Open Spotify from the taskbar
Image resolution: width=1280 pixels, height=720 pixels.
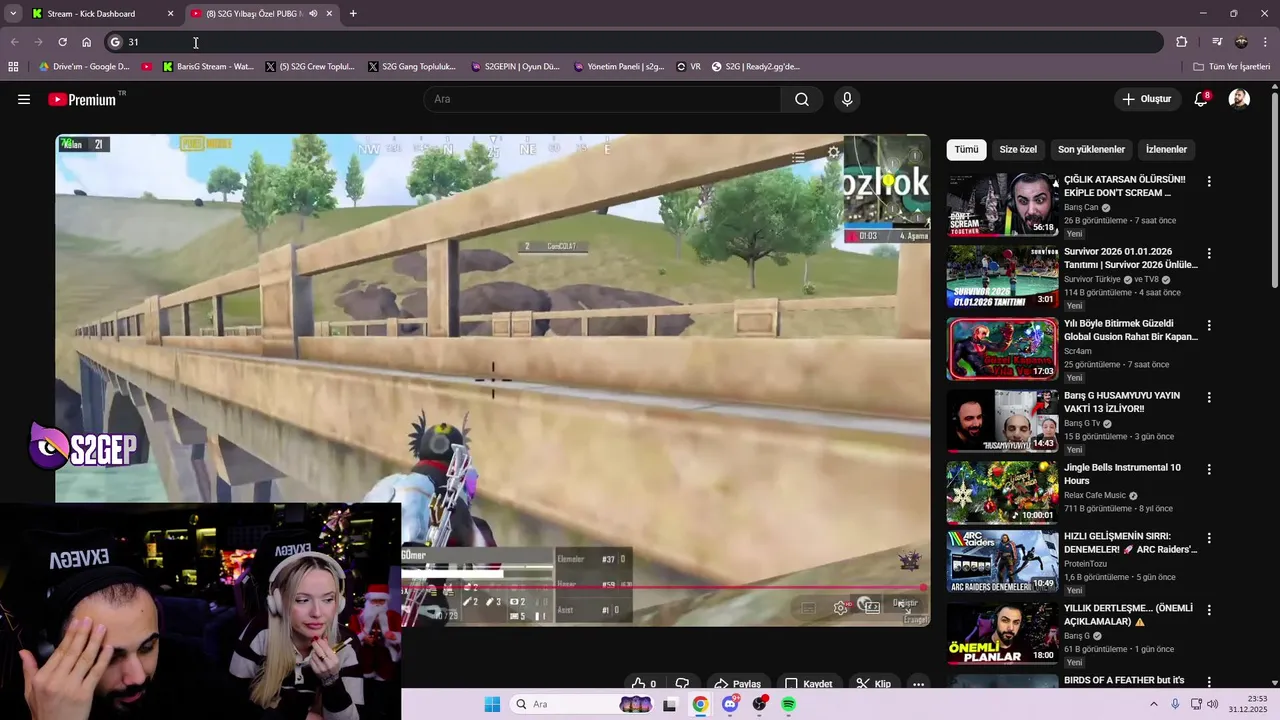tap(788, 704)
